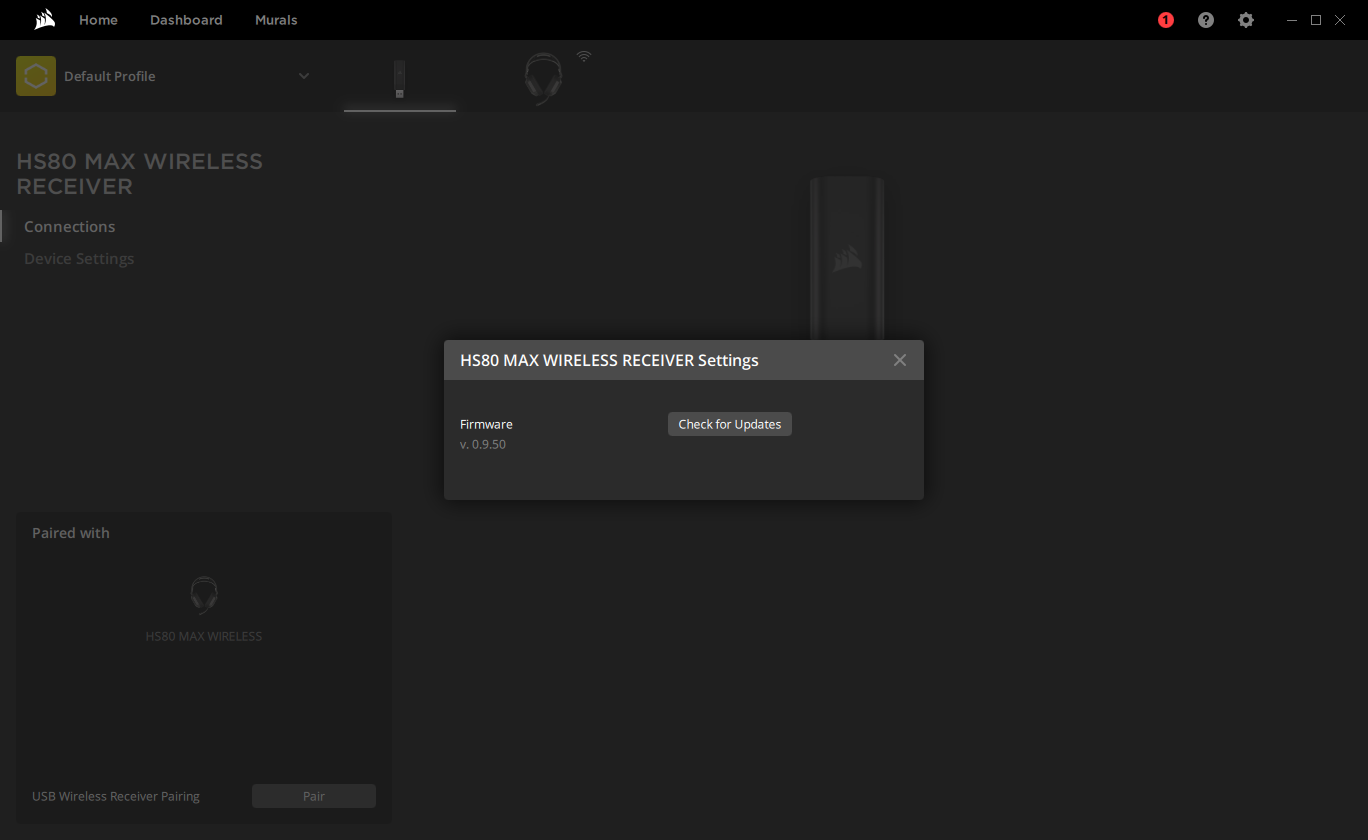Select the USB wireless receiver device icon
1368x840 pixels.
[400, 80]
